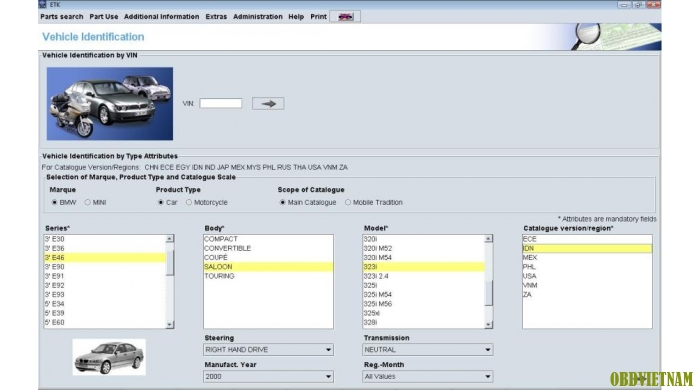Click the silver E46 saloon car thumbnail
The image size is (700, 390).
[109, 357]
